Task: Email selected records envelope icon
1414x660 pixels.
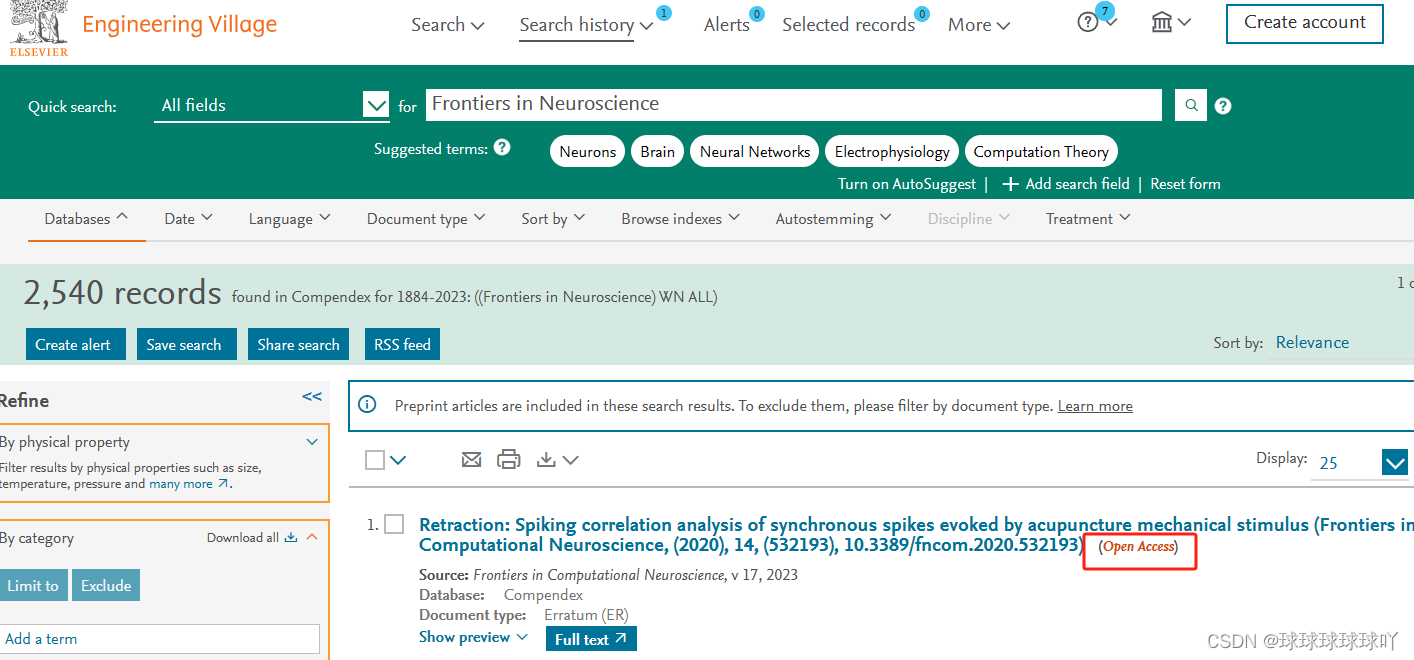Action: tap(471, 459)
